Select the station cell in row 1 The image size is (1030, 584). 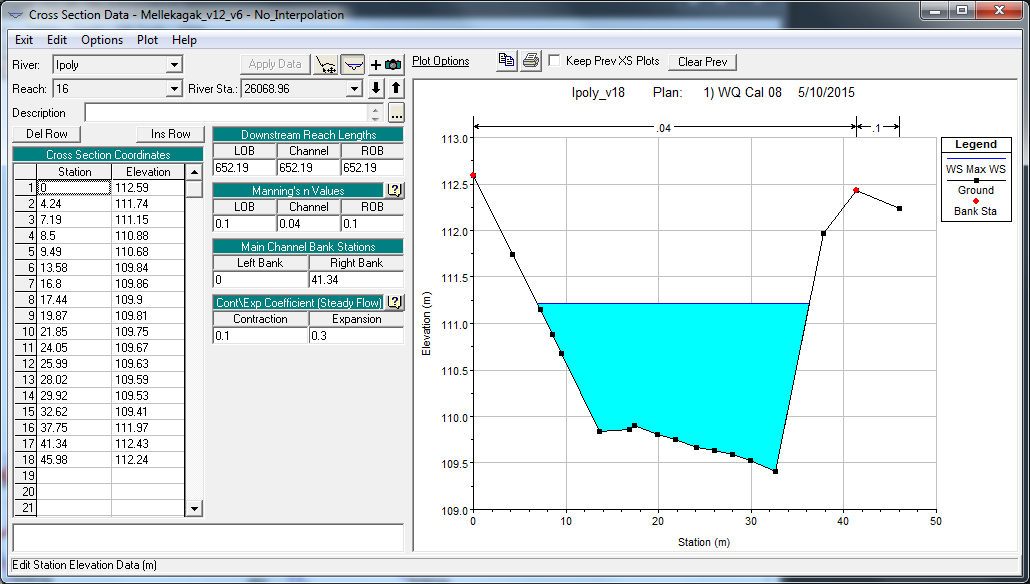74,188
